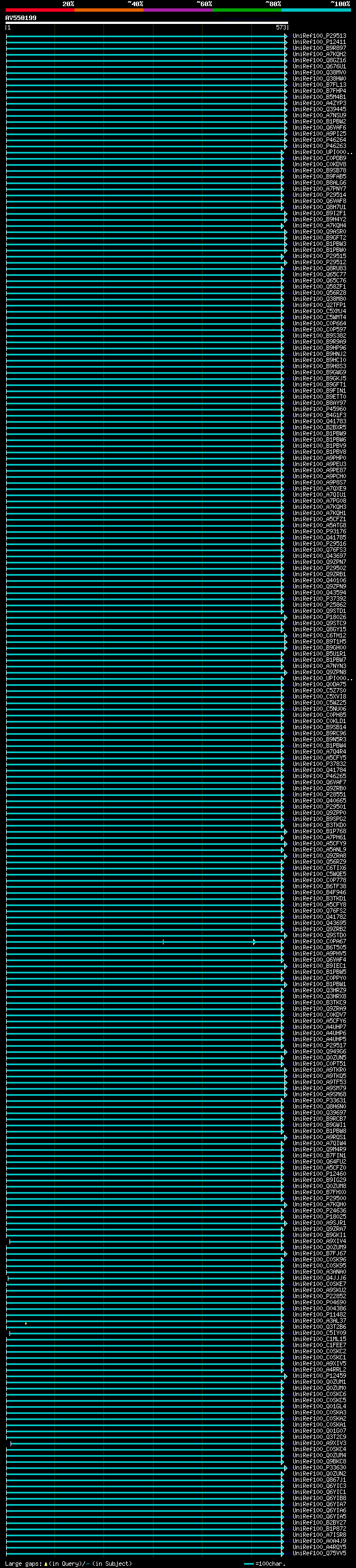Click UniRef100_Q8H7U1 label
The height and width of the screenshot is (1568, 356).
pos(319,207)
